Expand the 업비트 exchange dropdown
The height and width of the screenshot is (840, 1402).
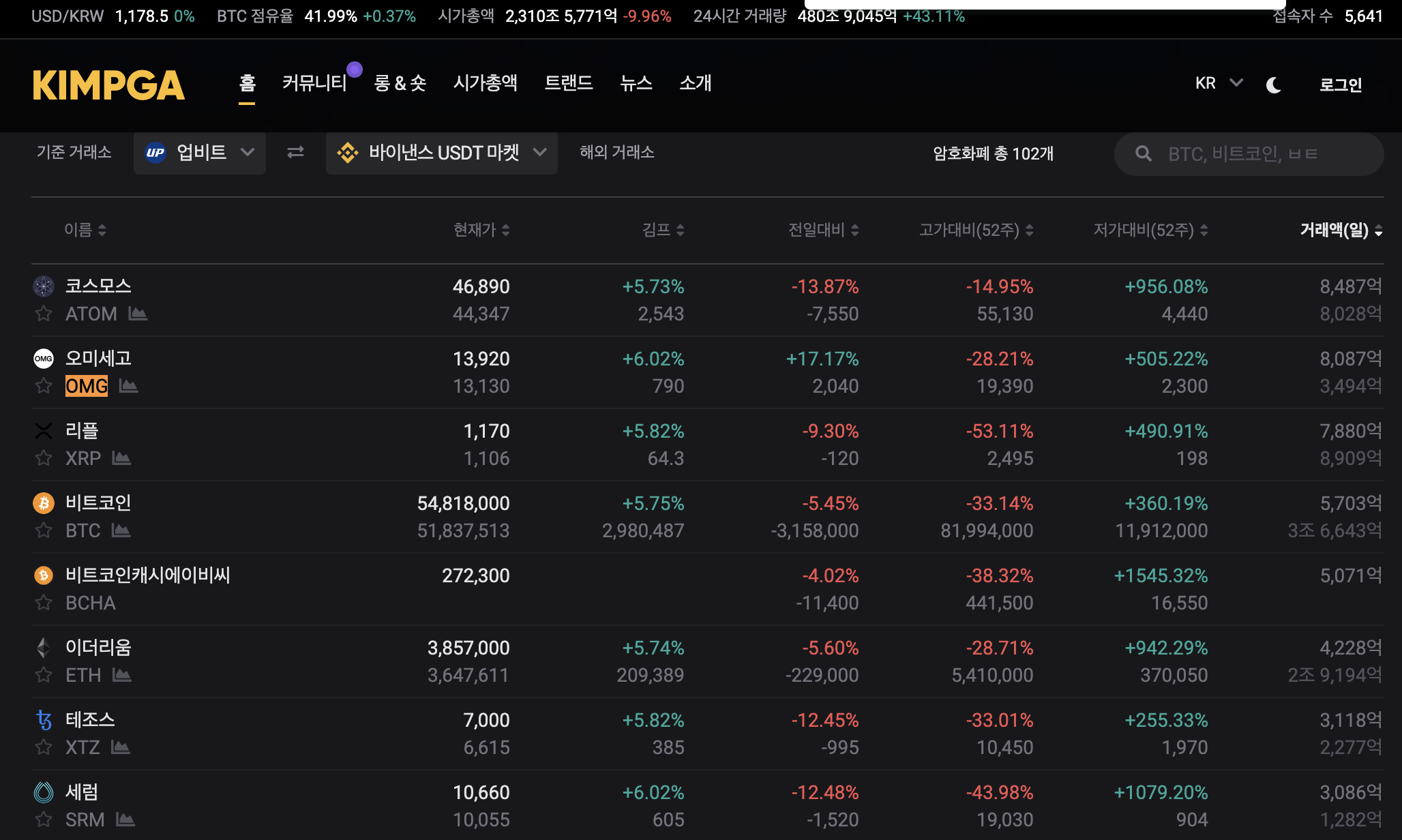pyautogui.click(x=200, y=153)
